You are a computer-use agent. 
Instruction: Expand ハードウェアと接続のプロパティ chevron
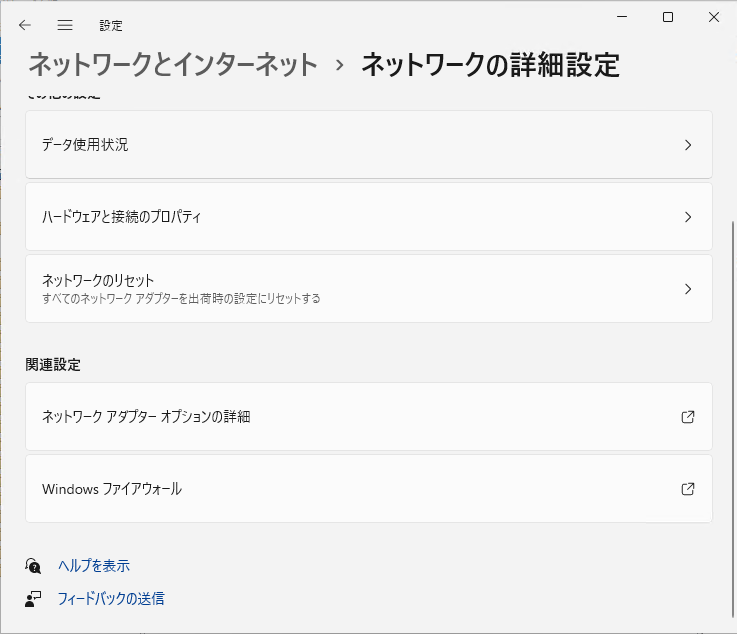tap(688, 217)
